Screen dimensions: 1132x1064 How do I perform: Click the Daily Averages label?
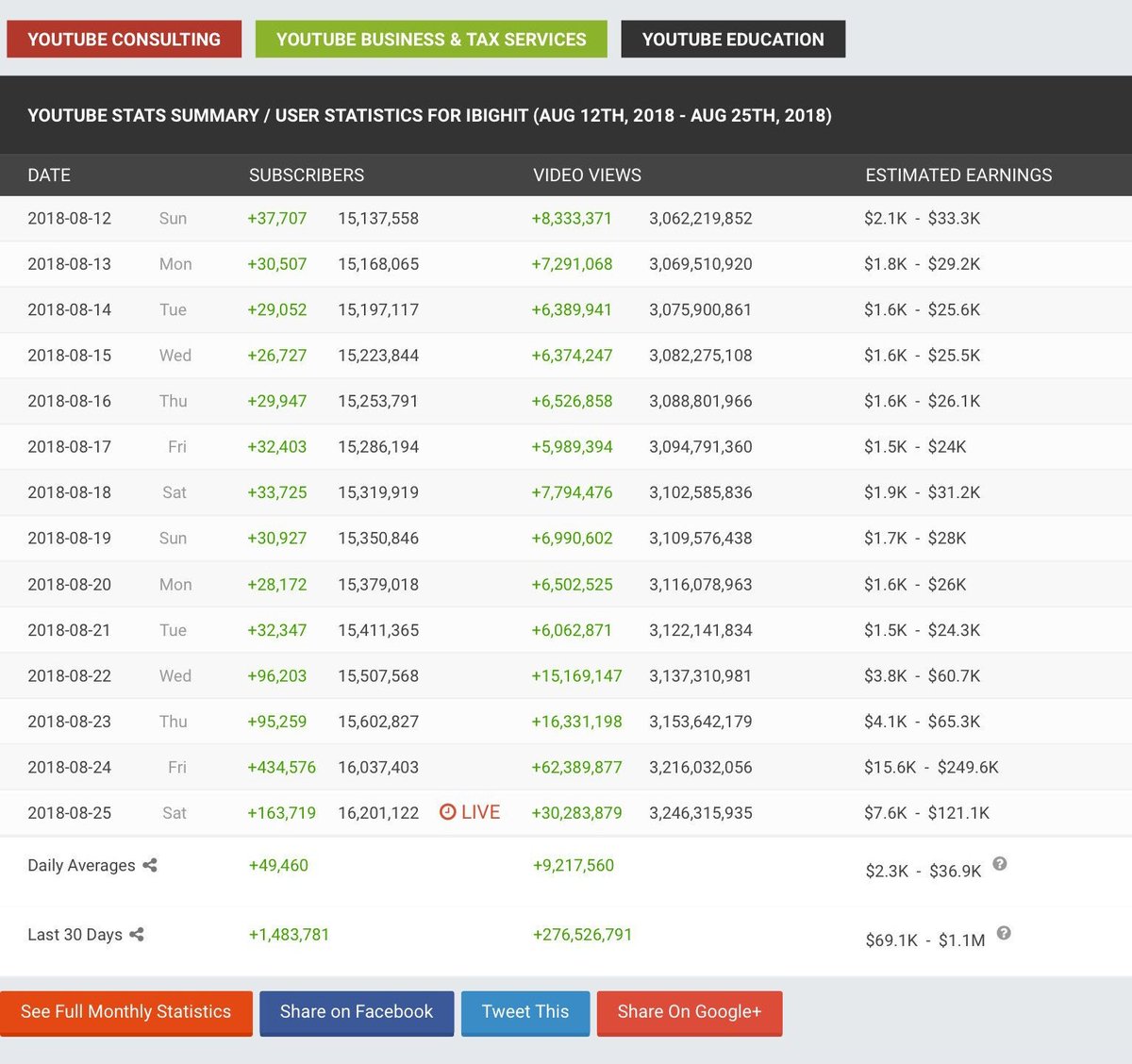81,866
